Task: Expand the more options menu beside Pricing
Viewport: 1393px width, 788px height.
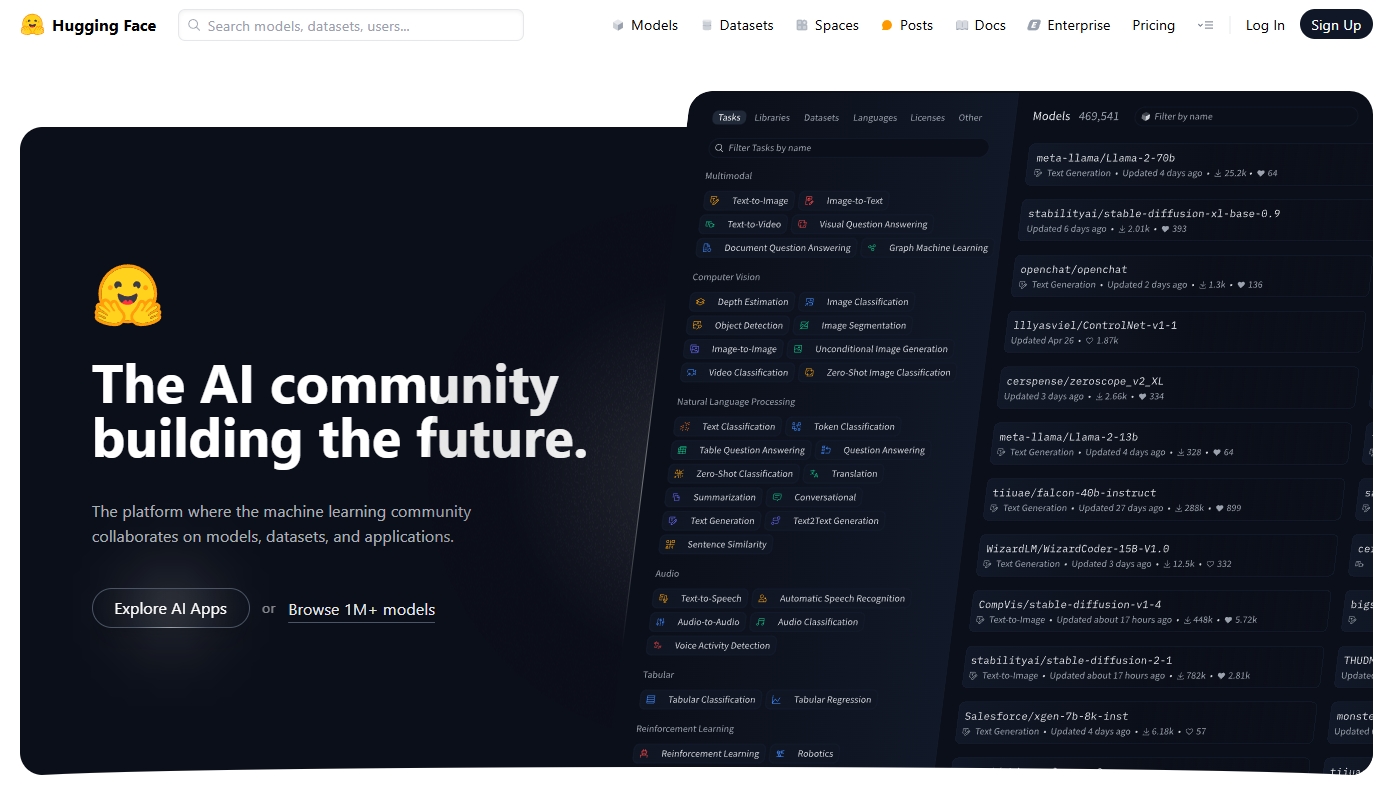Action: [x=1205, y=25]
